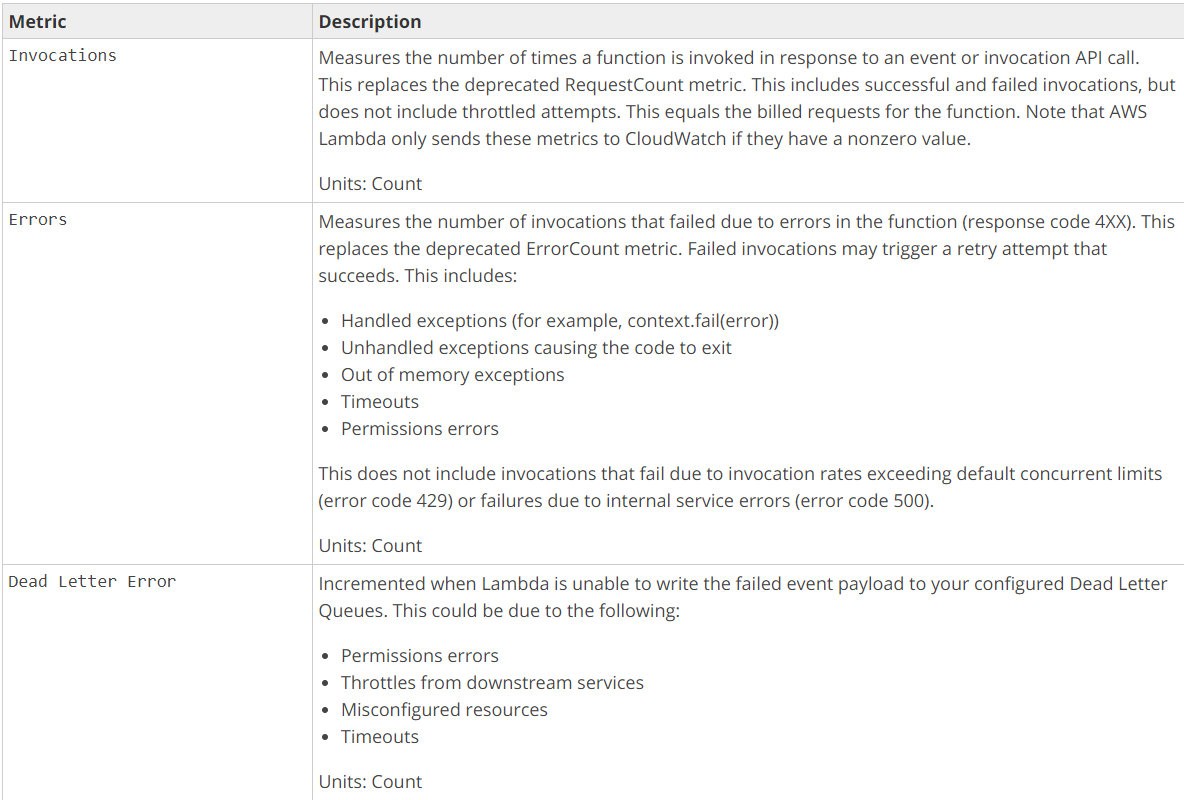Click Timeouts bullet under Dead Letter Error
1184x800 pixels.
pos(380,737)
